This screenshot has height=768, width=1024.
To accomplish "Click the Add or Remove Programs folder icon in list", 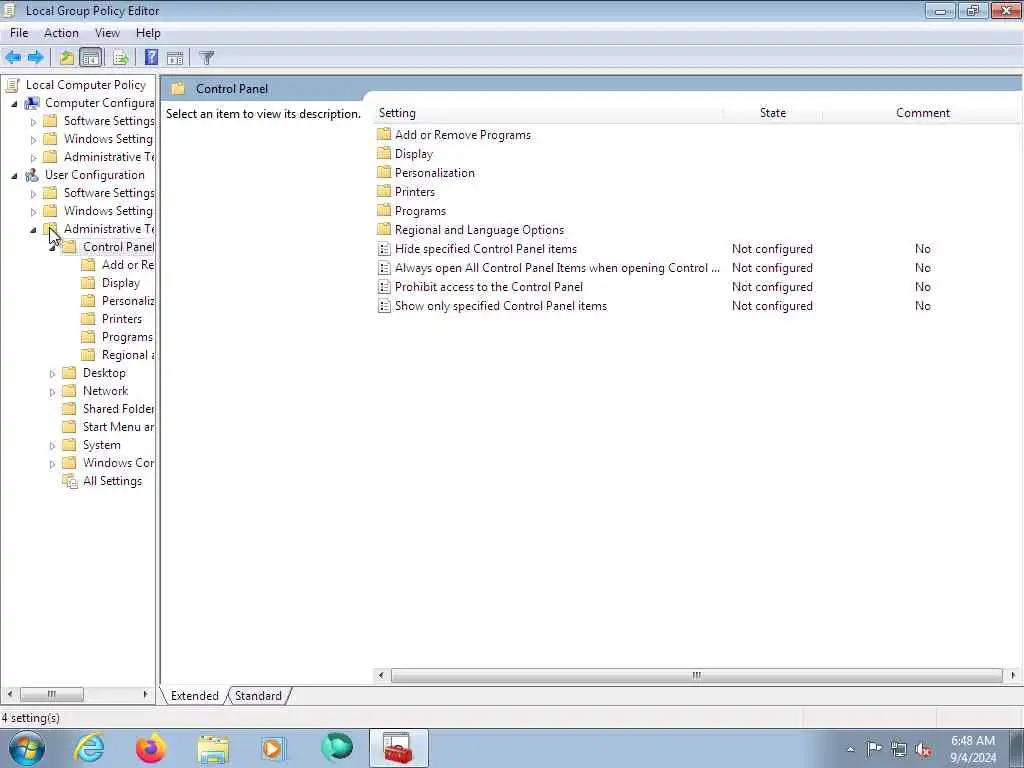I will click(384, 135).
